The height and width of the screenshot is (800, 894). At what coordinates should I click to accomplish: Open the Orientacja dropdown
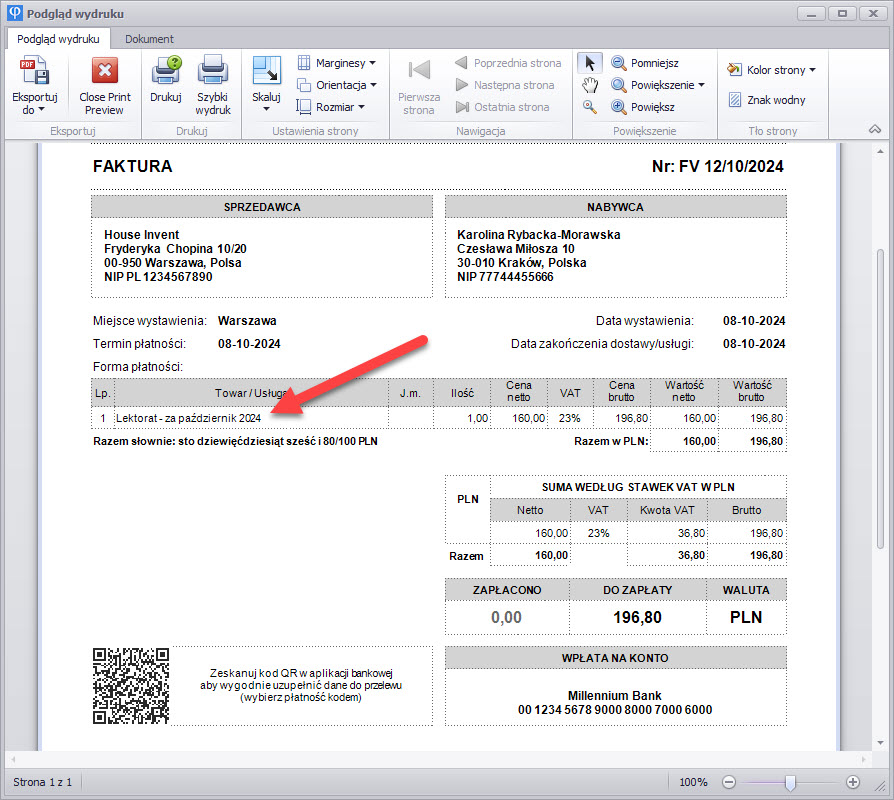[x=337, y=85]
